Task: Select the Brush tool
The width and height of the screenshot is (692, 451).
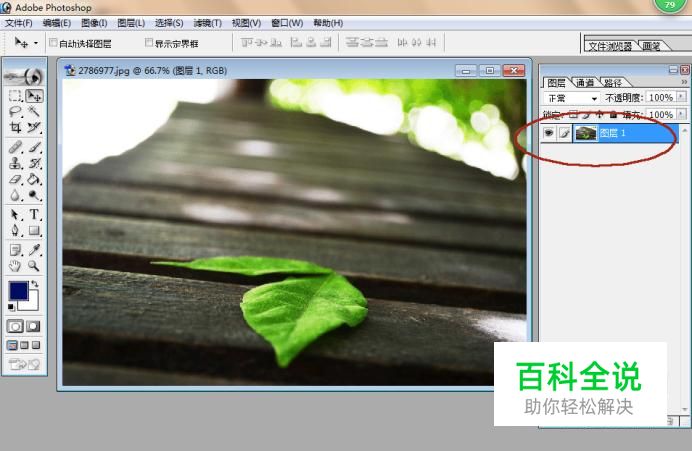Action: pos(34,147)
